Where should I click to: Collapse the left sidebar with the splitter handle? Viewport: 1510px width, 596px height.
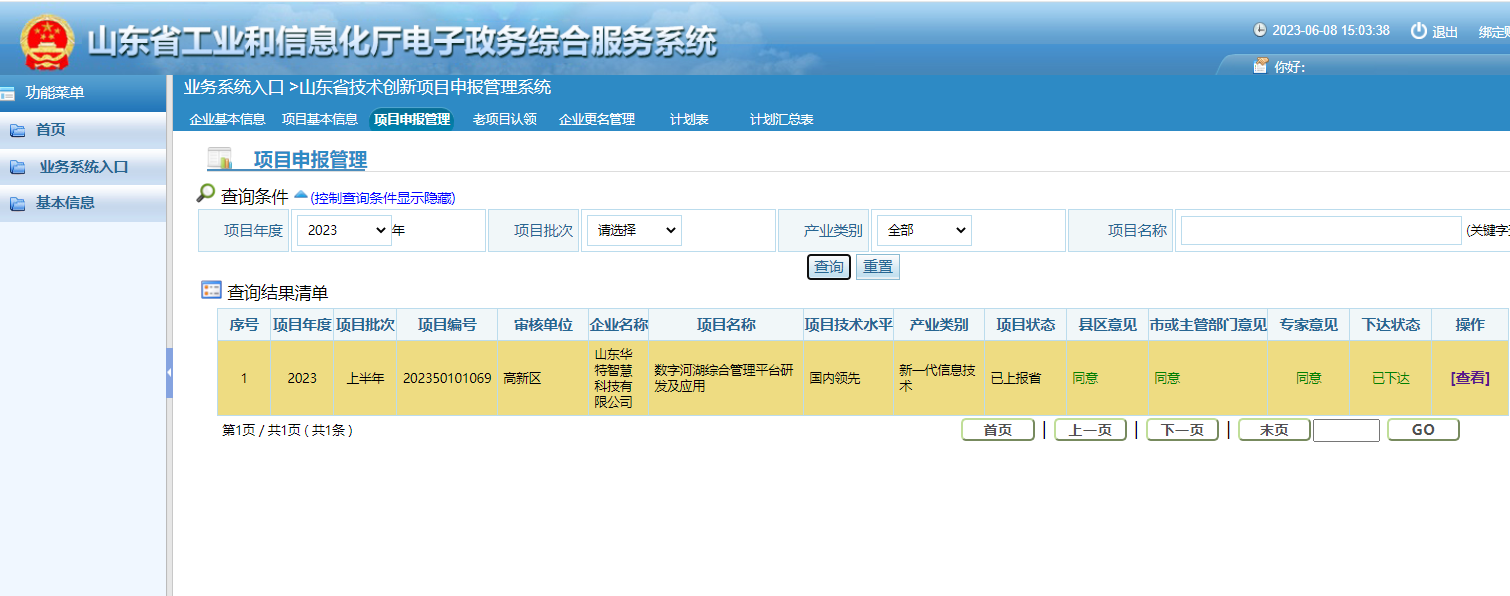click(169, 372)
